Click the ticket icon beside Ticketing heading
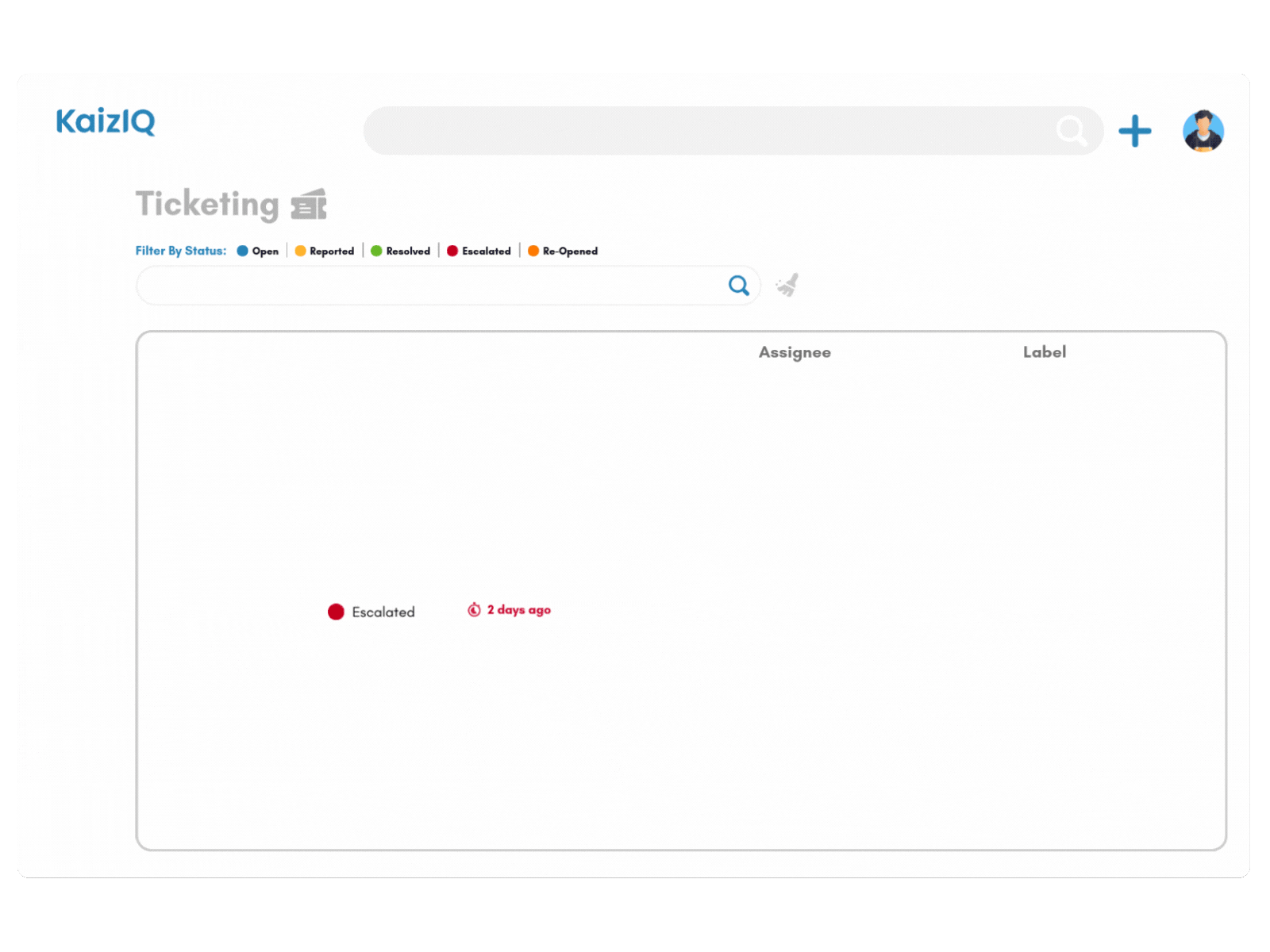This screenshot has width=1270, height=952. (x=309, y=205)
